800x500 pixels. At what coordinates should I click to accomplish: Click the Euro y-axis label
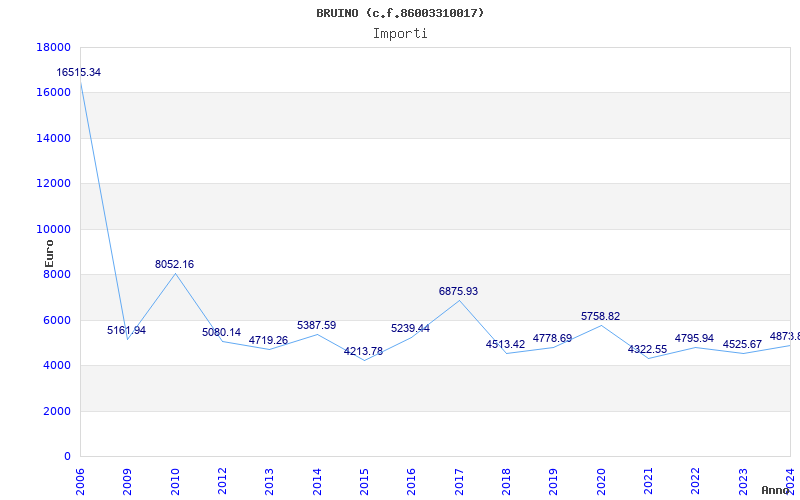(x=49, y=253)
